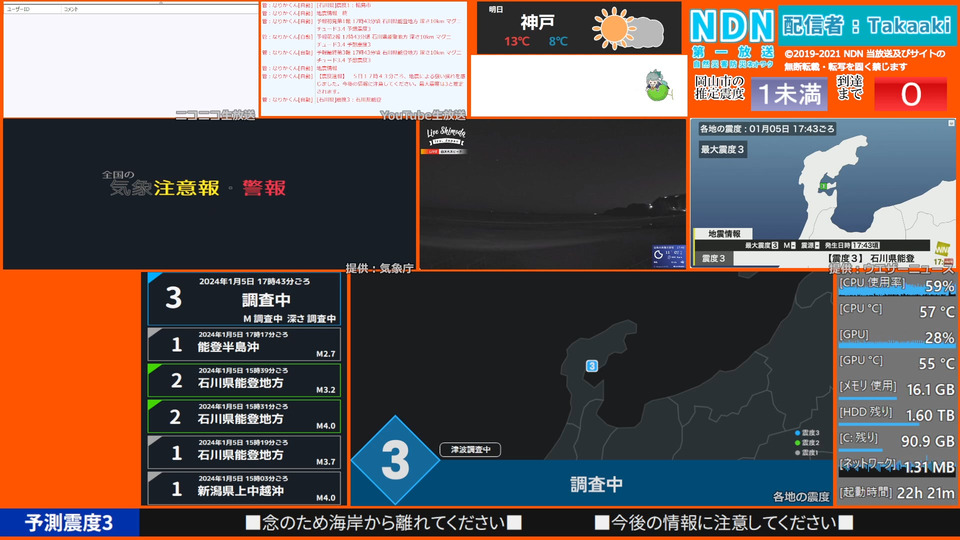Click the Shimoda live camera night view
Image resolution: width=960 pixels, height=540 pixels.
coord(553,193)
